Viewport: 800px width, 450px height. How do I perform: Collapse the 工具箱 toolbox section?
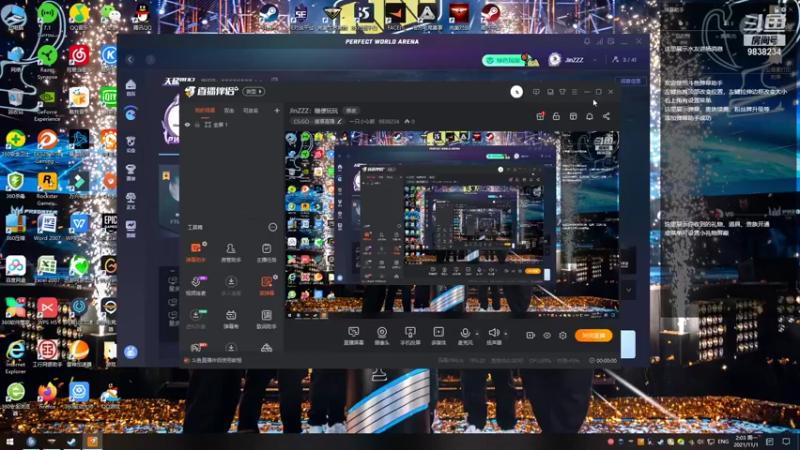click(273, 227)
